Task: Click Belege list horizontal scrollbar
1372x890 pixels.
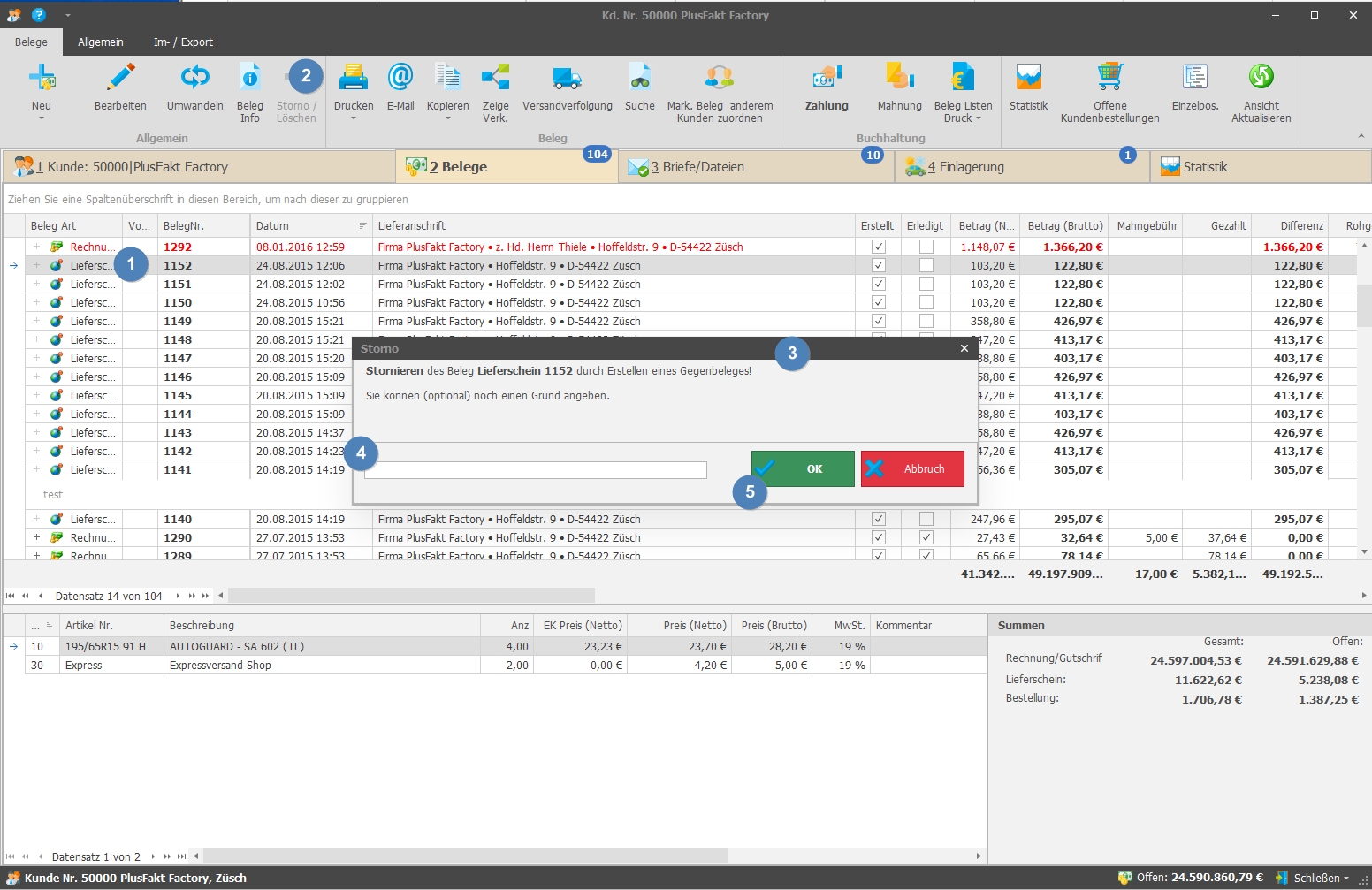Action: click(412, 596)
